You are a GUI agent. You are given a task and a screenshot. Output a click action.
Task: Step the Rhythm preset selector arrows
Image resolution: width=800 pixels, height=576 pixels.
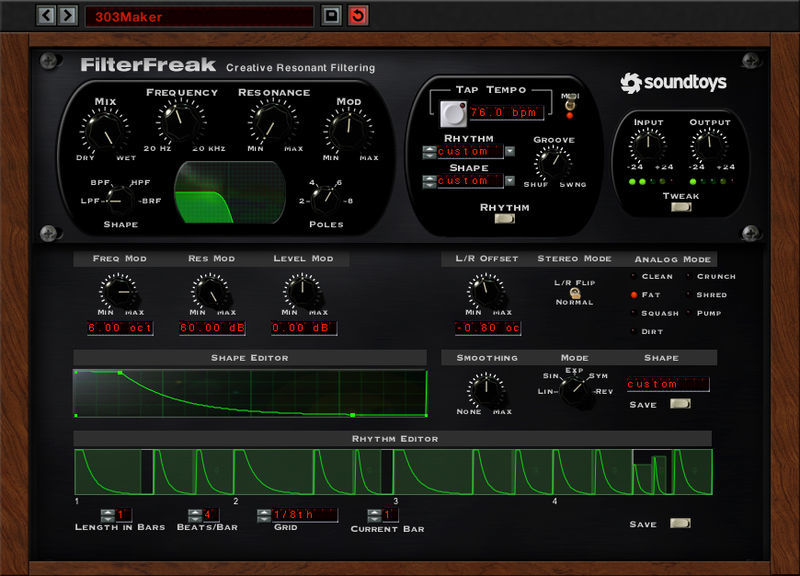tap(429, 152)
